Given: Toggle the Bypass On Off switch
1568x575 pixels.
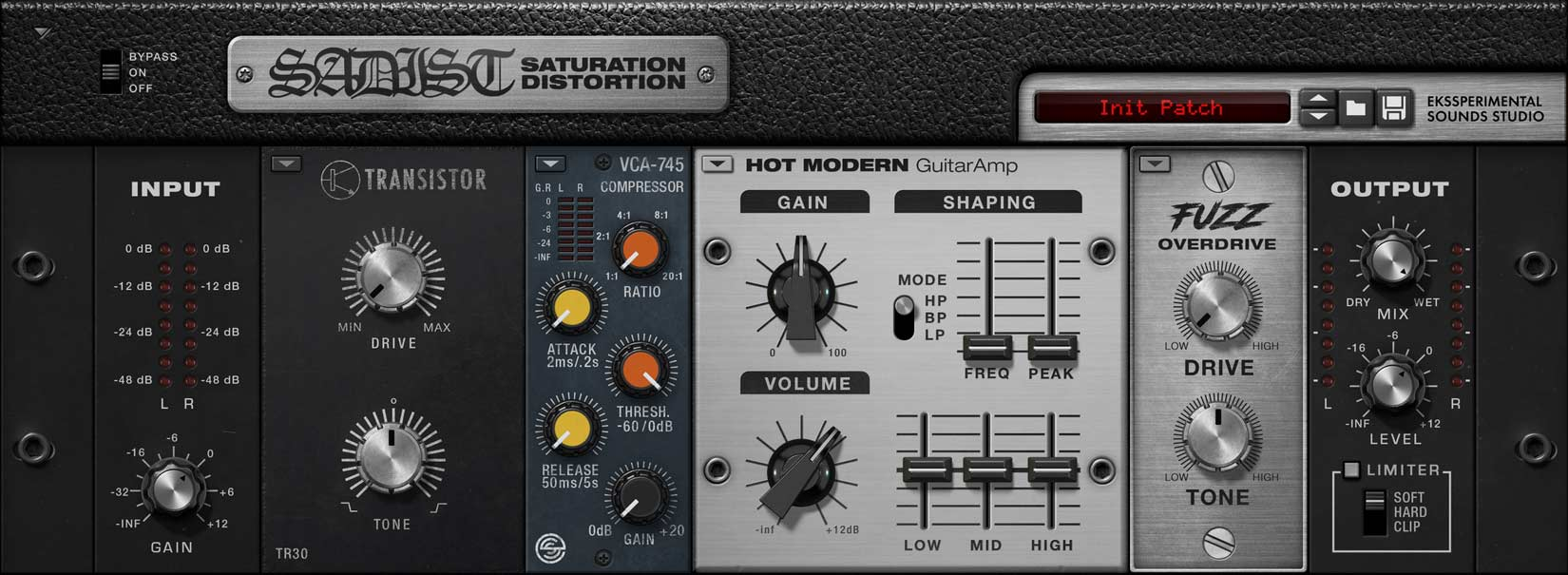Looking at the screenshot, I should click(x=111, y=71).
